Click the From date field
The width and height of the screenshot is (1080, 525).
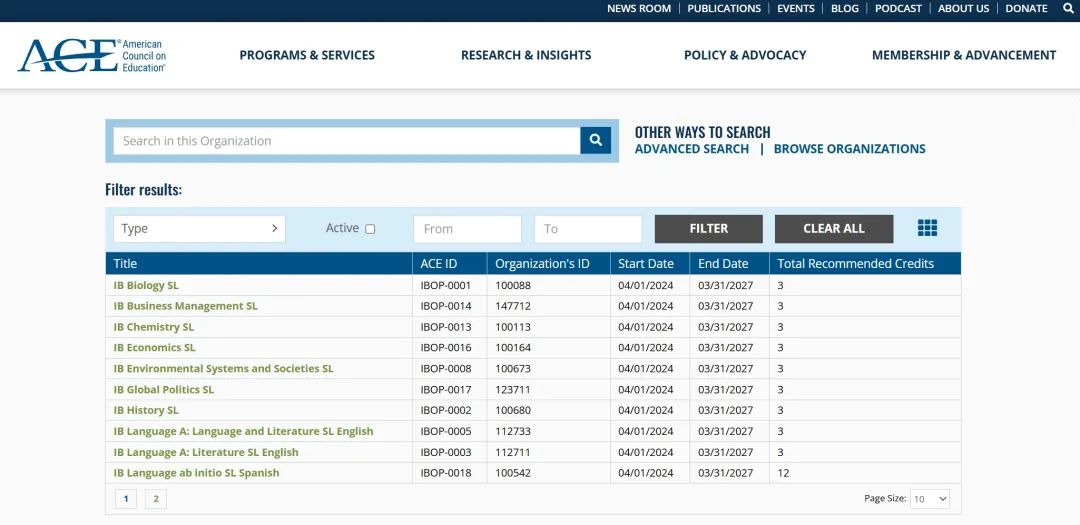[467, 229]
